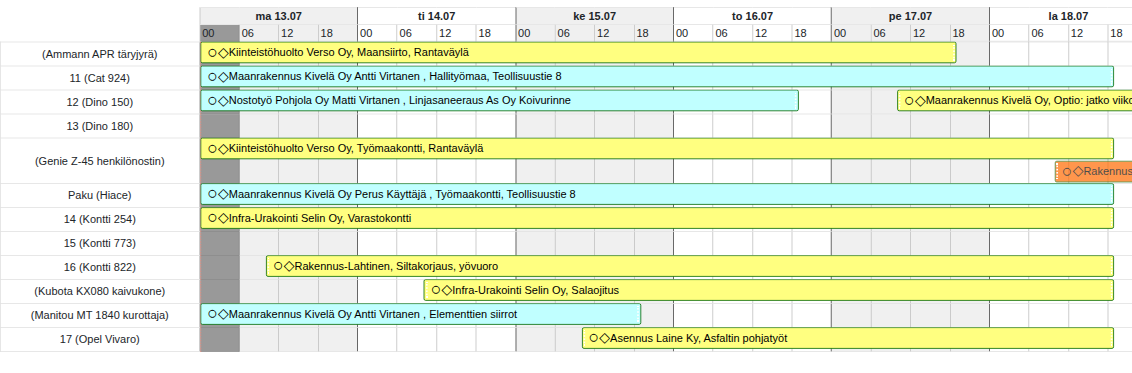Select the ke 15.07 day header
The width and height of the screenshot is (1132, 373).
coord(595,16)
